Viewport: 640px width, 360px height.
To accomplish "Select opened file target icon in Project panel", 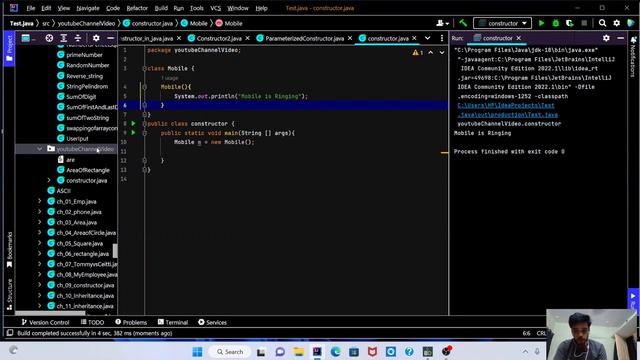I will [x=49, y=38].
